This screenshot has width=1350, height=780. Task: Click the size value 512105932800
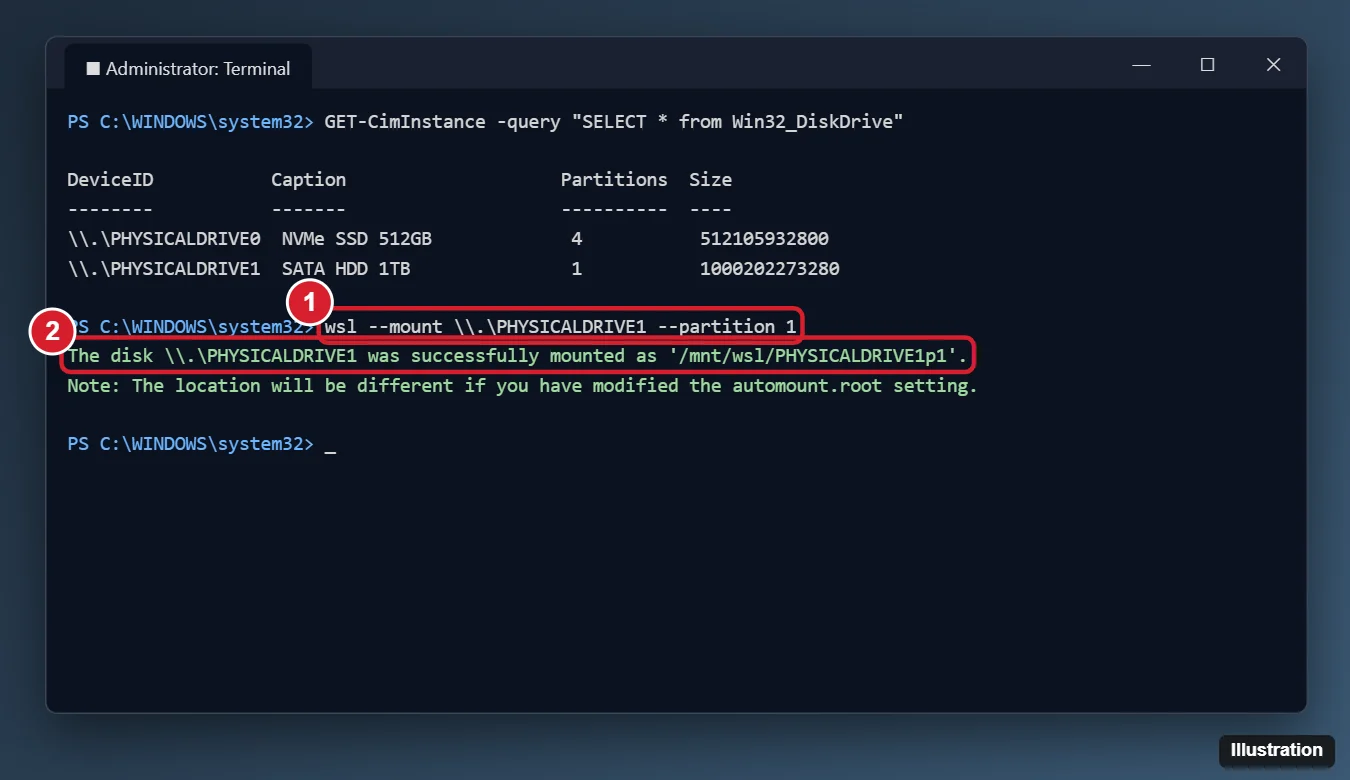[764, 239]
